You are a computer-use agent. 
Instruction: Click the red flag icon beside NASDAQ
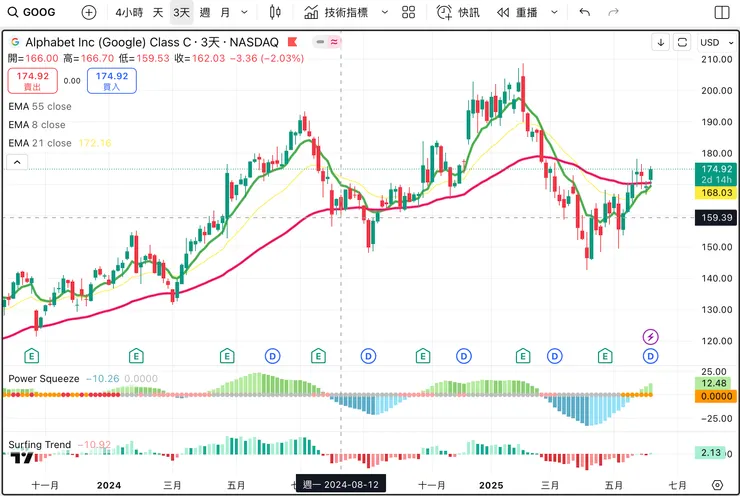click(293, 42)
